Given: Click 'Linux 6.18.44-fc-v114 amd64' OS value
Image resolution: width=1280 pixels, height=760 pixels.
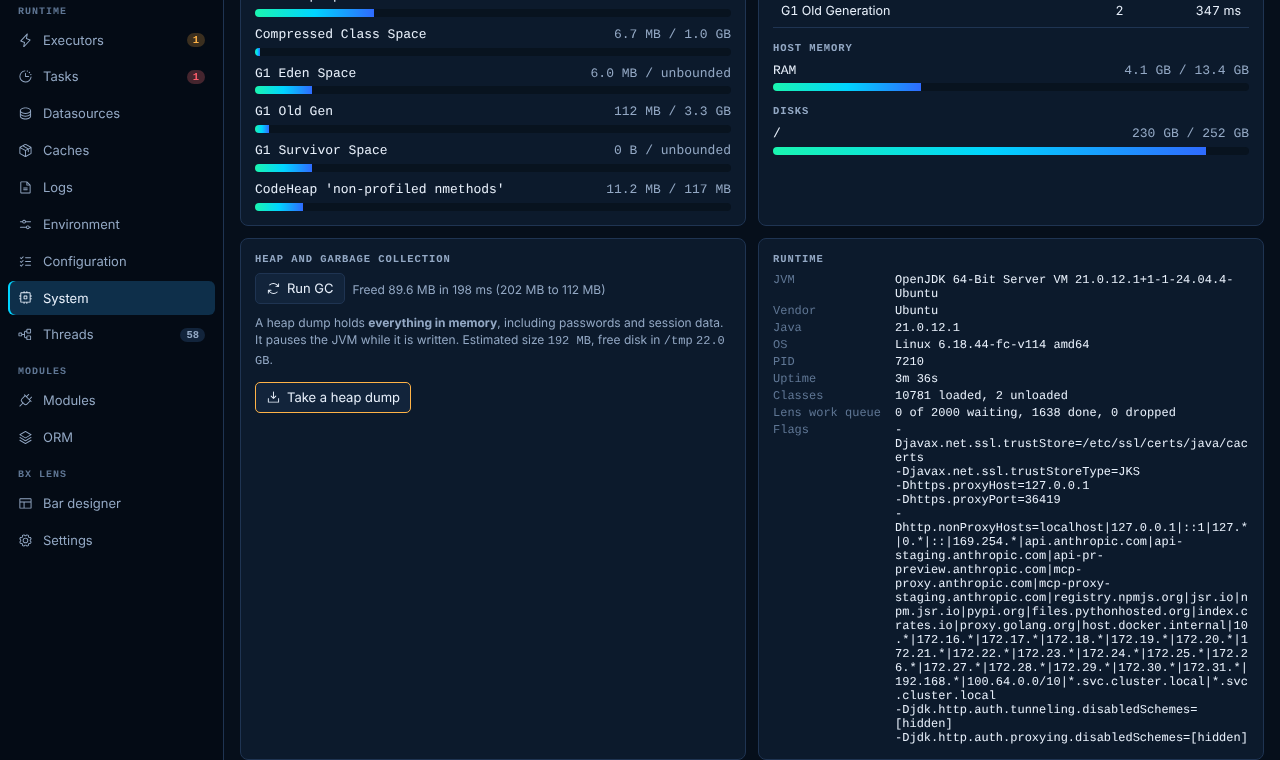Looking at the screenshot, I should [x=992, y=345].
